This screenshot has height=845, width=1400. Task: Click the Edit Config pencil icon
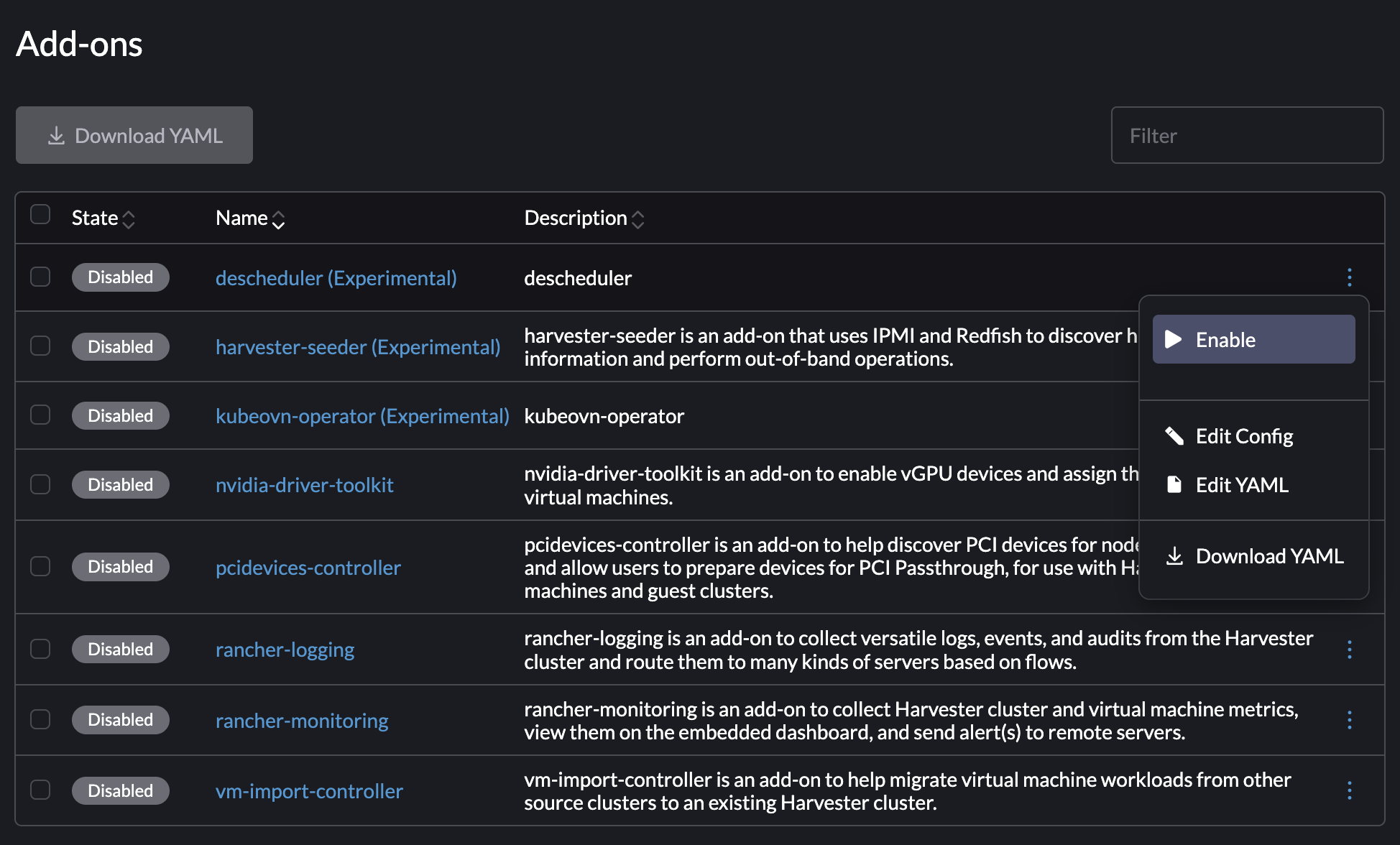pyautogui.click(x=1174, y=436)
